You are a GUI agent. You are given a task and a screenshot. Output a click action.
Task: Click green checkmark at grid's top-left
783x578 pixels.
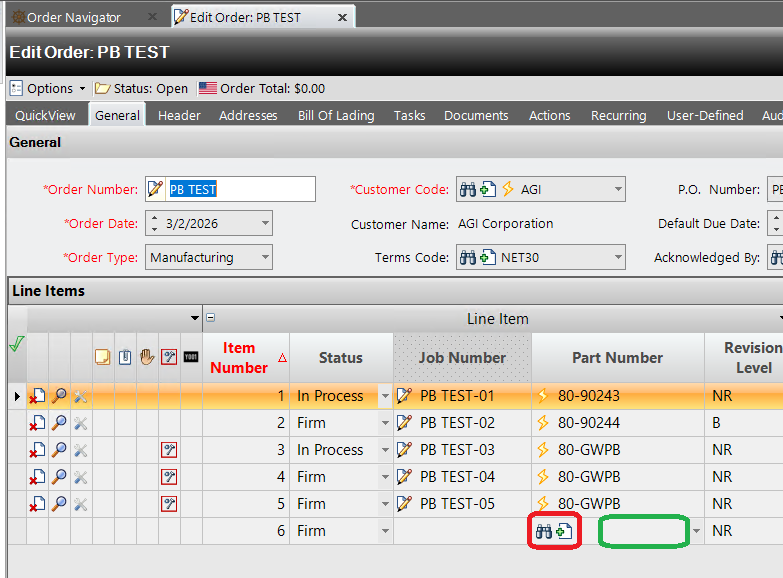14,344
